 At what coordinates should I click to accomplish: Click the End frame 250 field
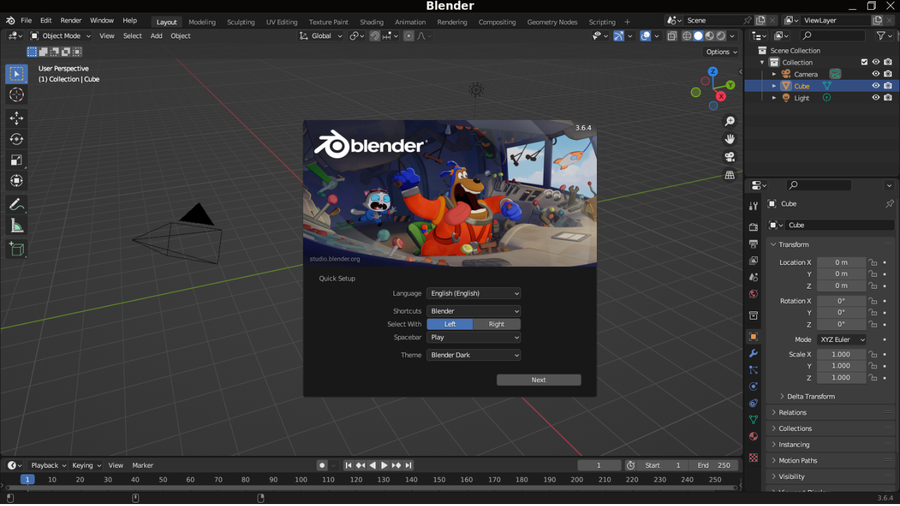(x=715, y=465)
